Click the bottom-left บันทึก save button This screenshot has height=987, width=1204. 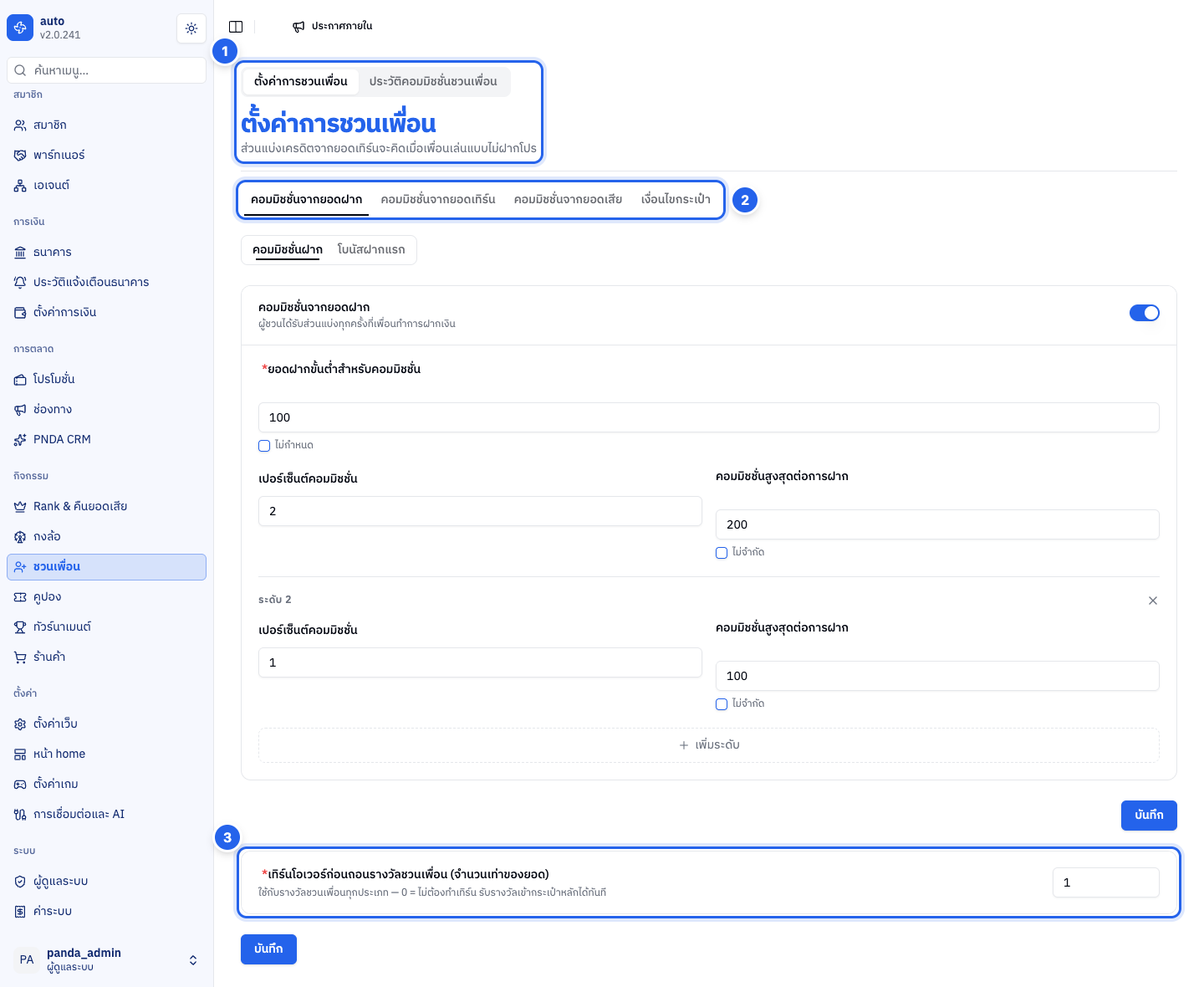(268, 949)
